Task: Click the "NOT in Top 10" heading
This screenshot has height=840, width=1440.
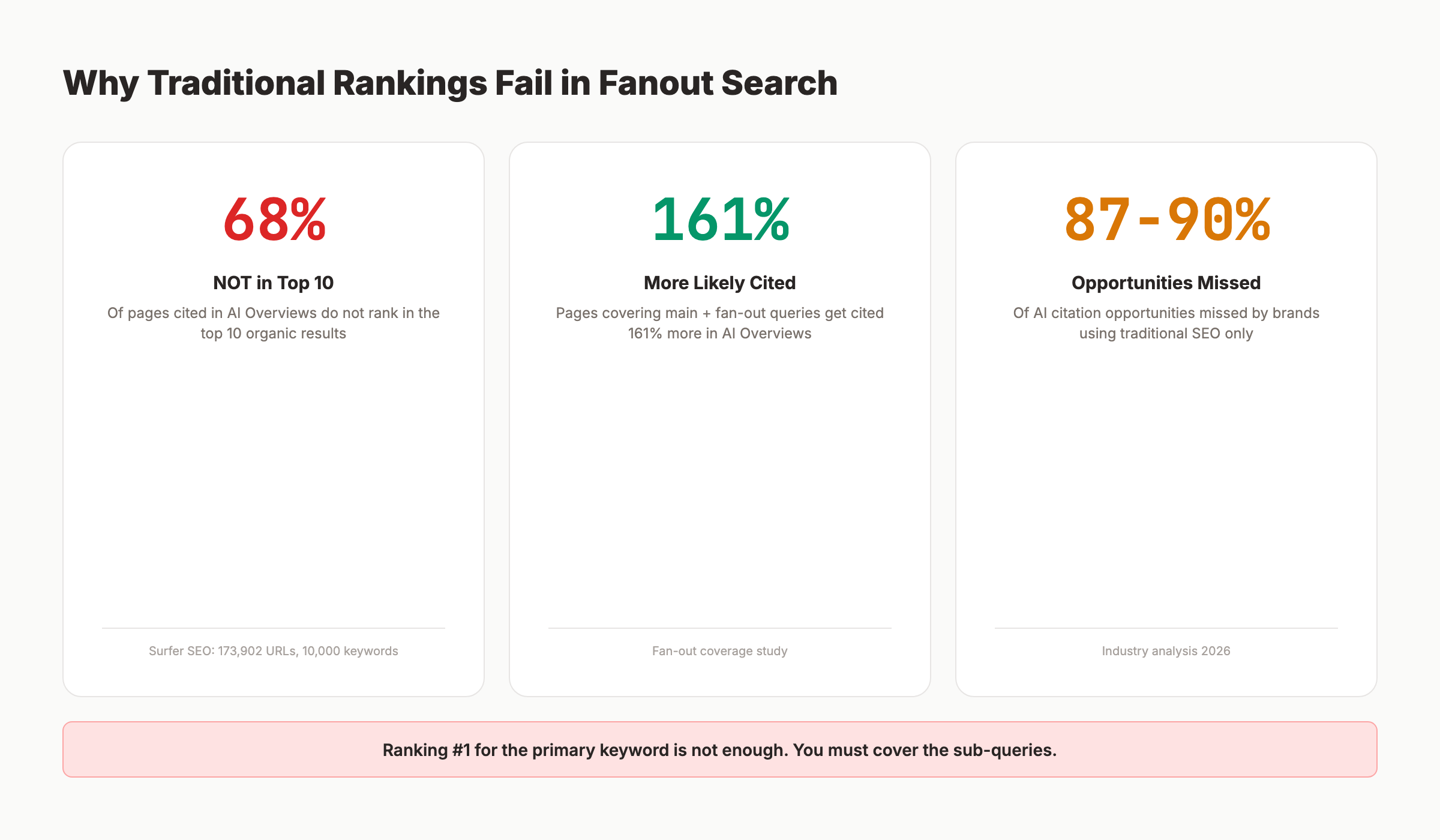Action: 274,283
